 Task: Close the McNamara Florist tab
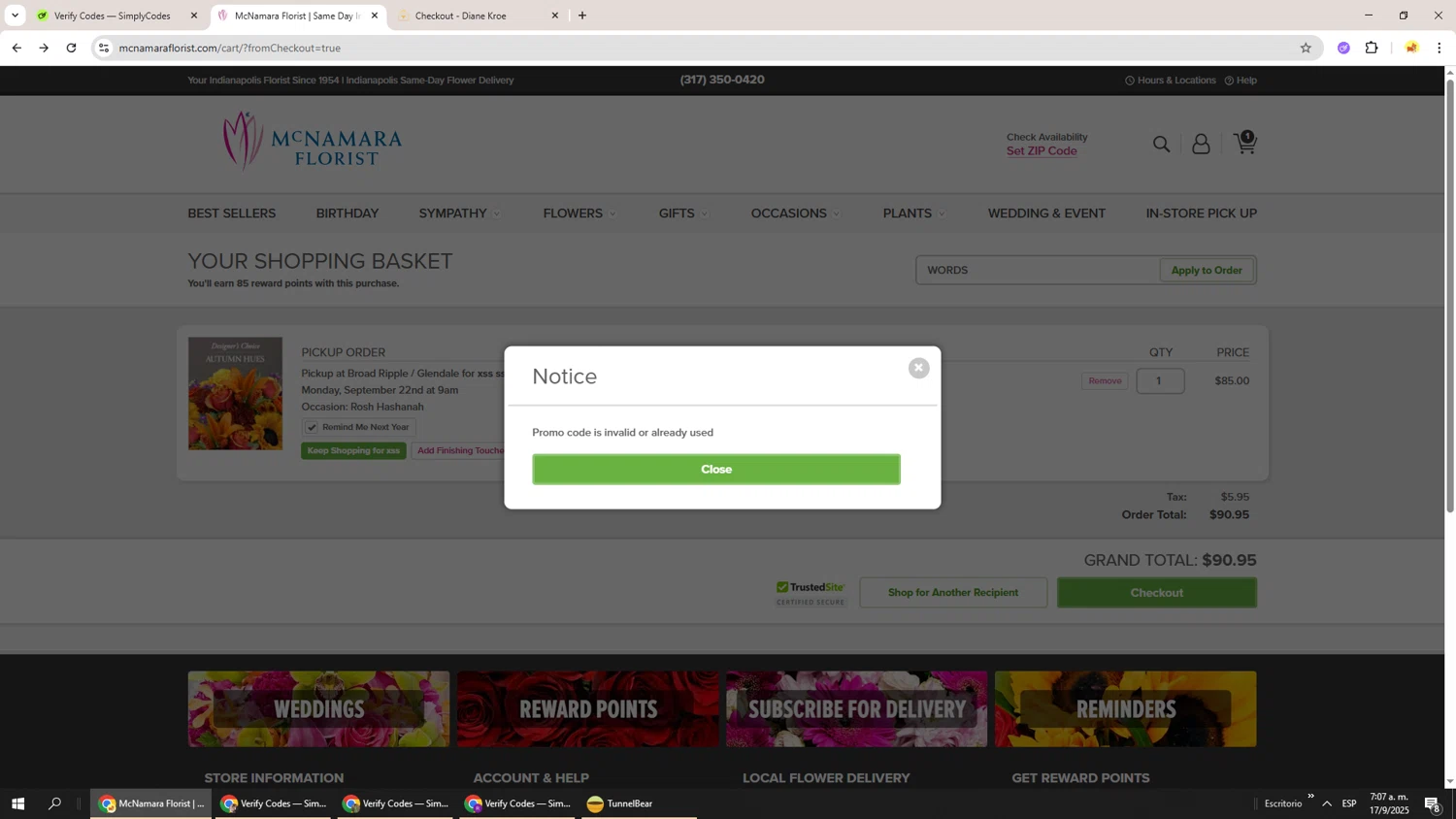[x=375, y=16]
